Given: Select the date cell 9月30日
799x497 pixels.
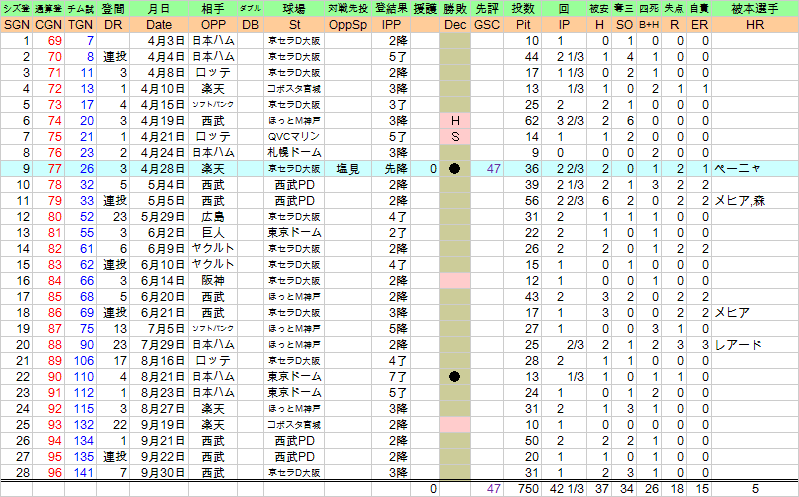Looking at the screenshot, I should tap(161, 473).
